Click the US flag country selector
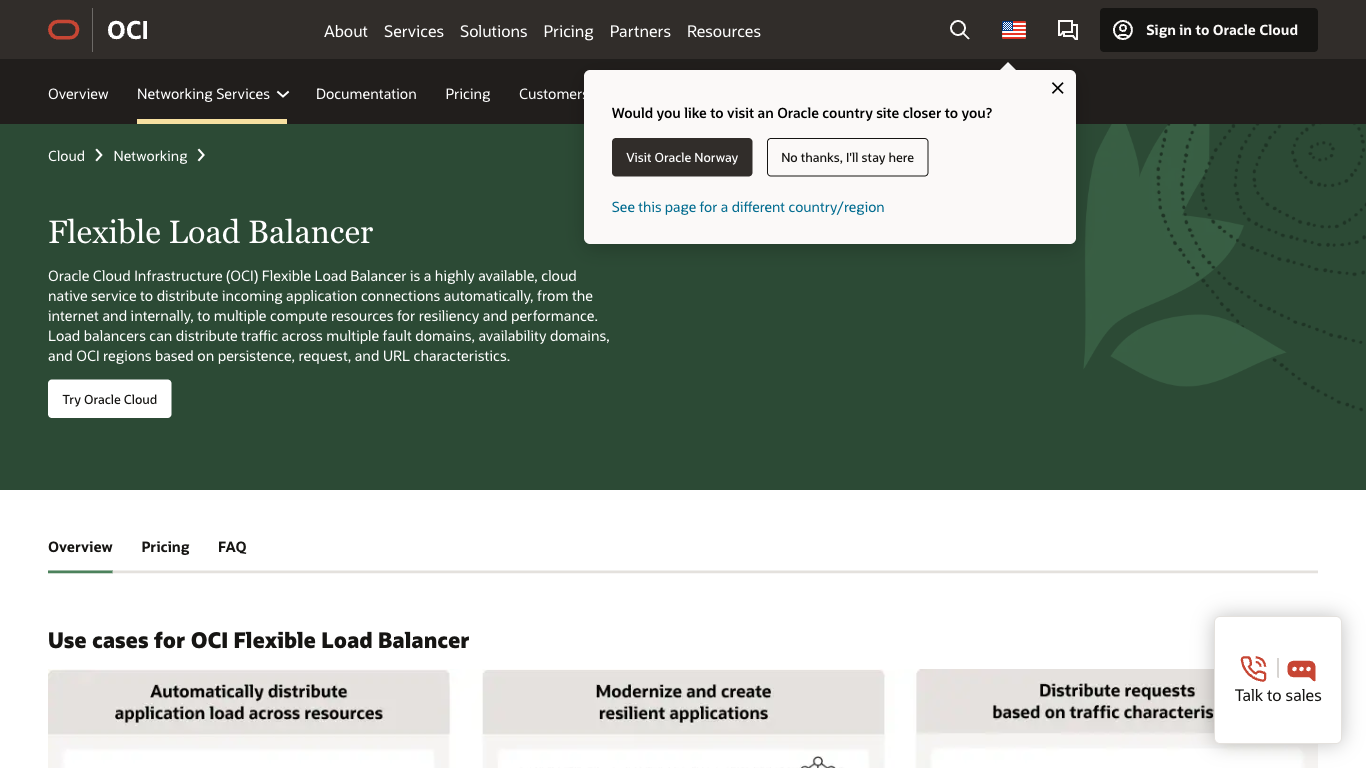 click(1013, 30)
